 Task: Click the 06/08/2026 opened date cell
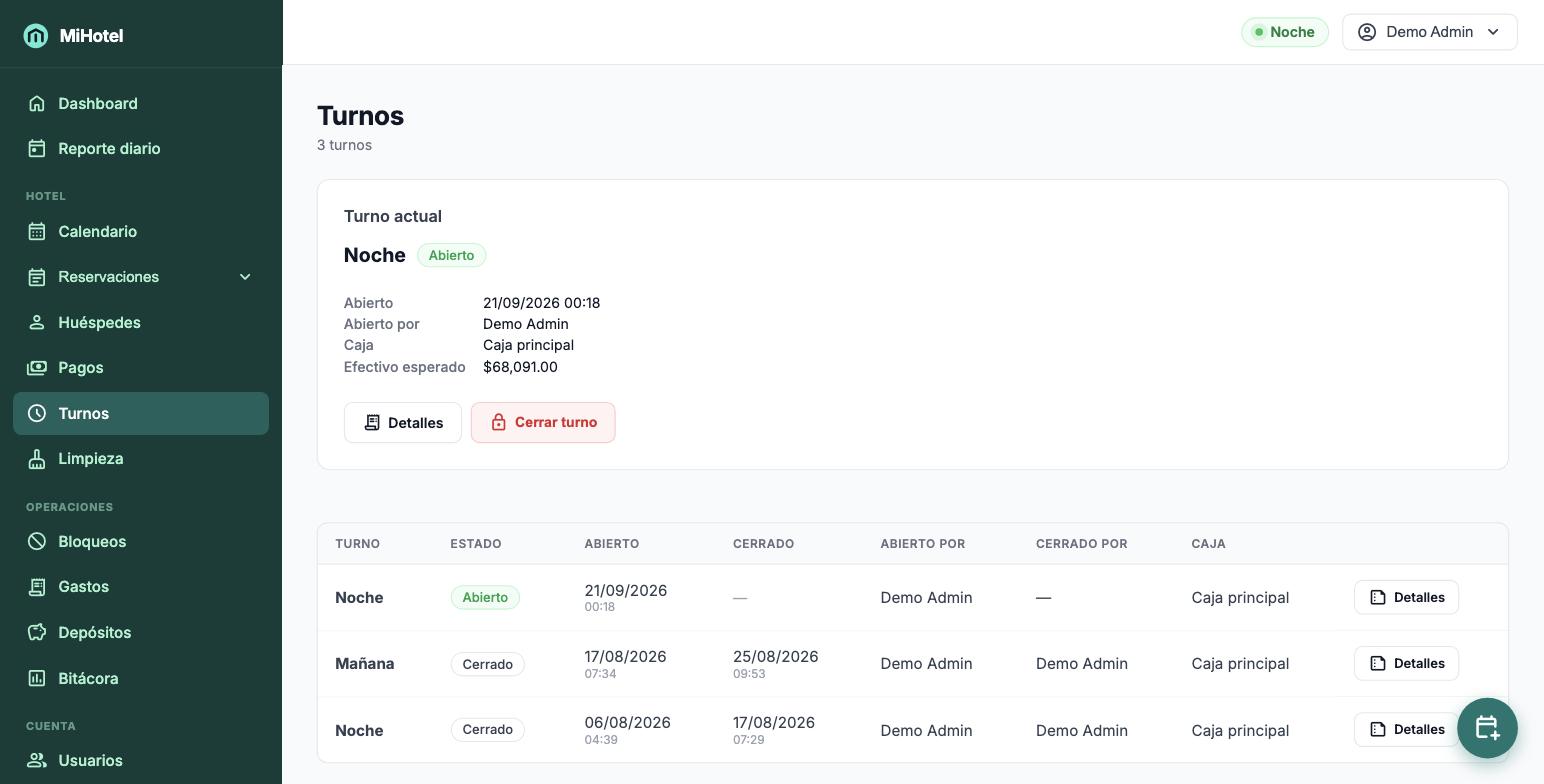coord(627,730)
